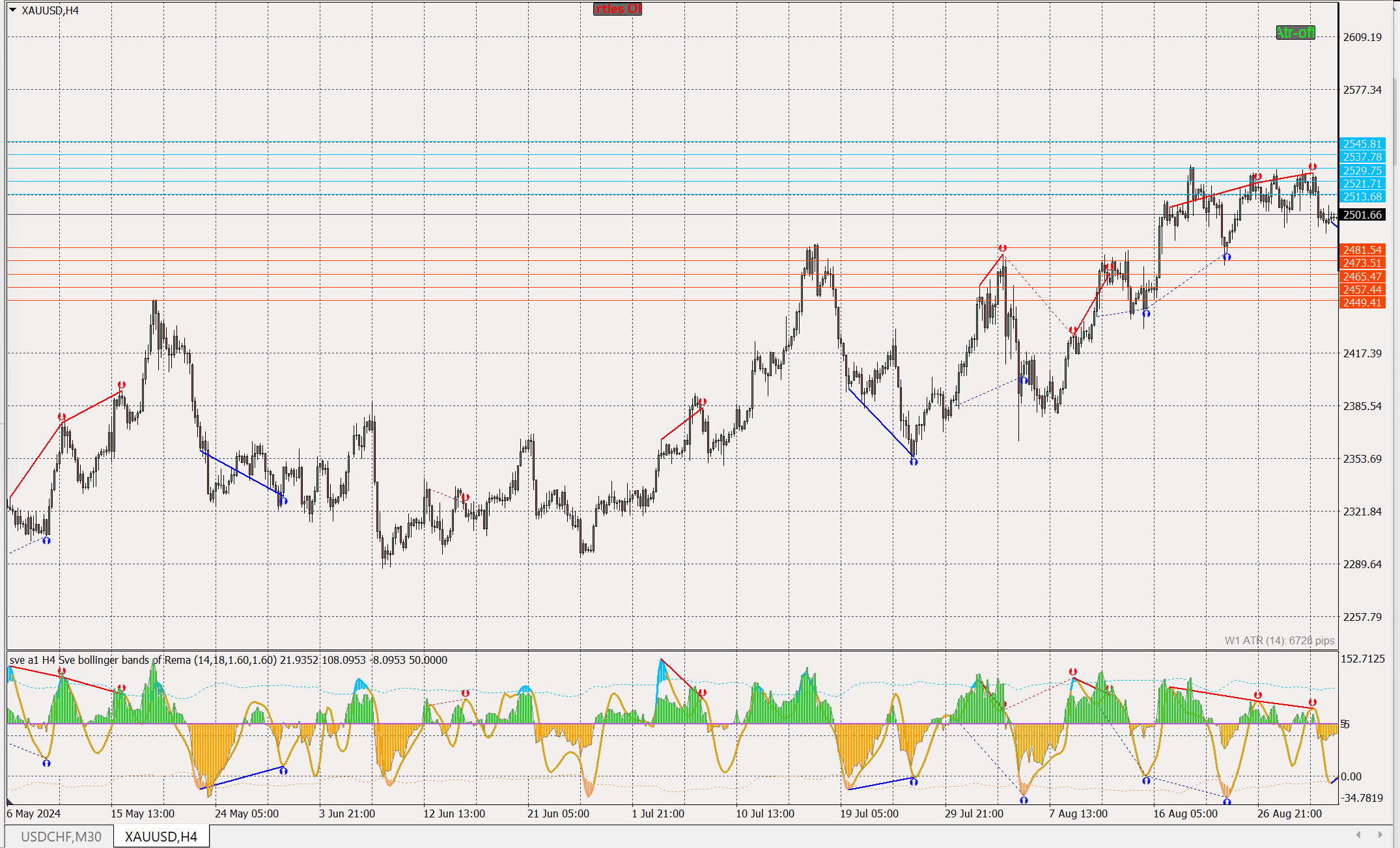Toggle the green Atr-off button
Viewport: 1400px width, 848px height.
click(x=1295, y=33)
